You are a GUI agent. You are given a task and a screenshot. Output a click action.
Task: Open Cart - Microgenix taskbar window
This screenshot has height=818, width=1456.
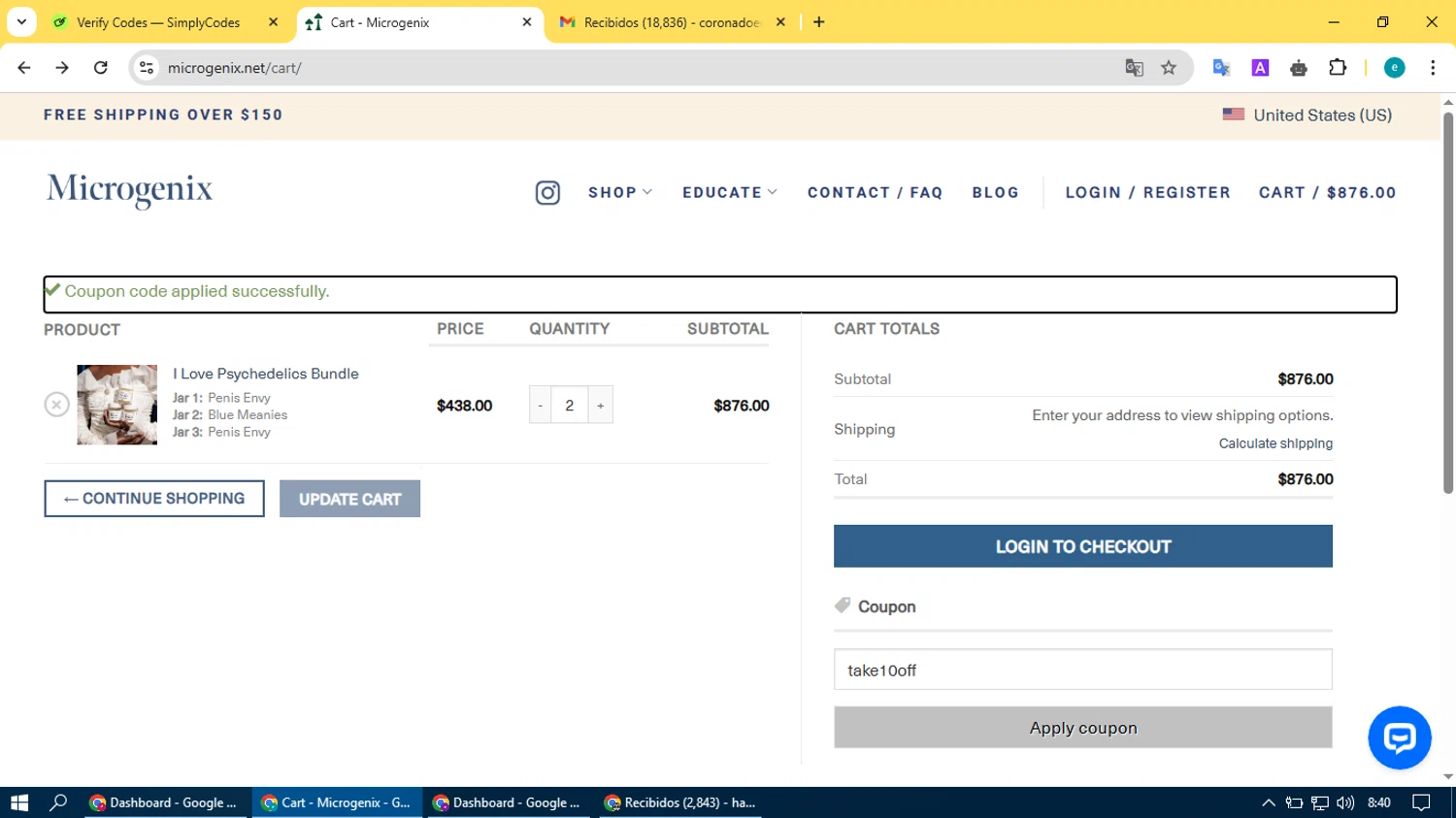tap(338, 802)
